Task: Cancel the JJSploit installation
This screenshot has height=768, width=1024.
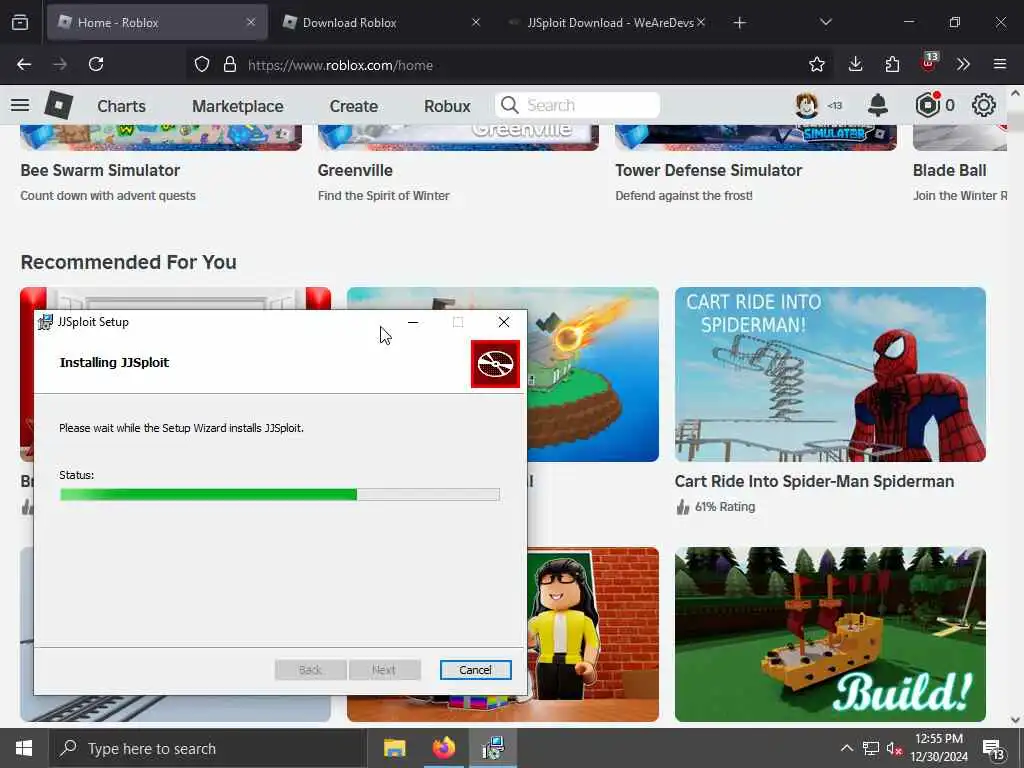Action: coord(475,670)
